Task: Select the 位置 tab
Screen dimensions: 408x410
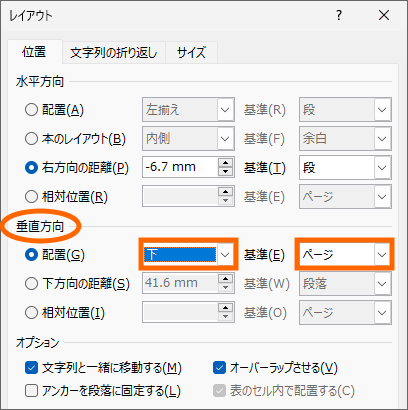Action: 34,52
